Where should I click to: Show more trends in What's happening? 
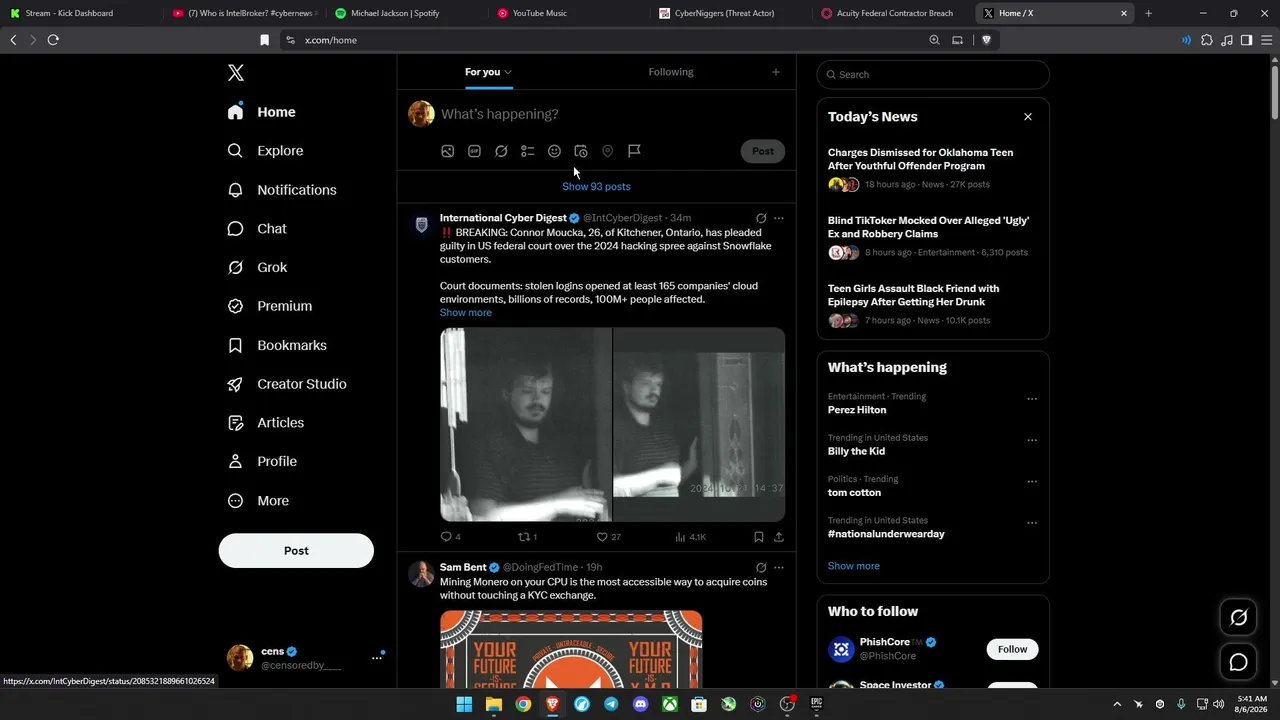[x=854, y=566]
